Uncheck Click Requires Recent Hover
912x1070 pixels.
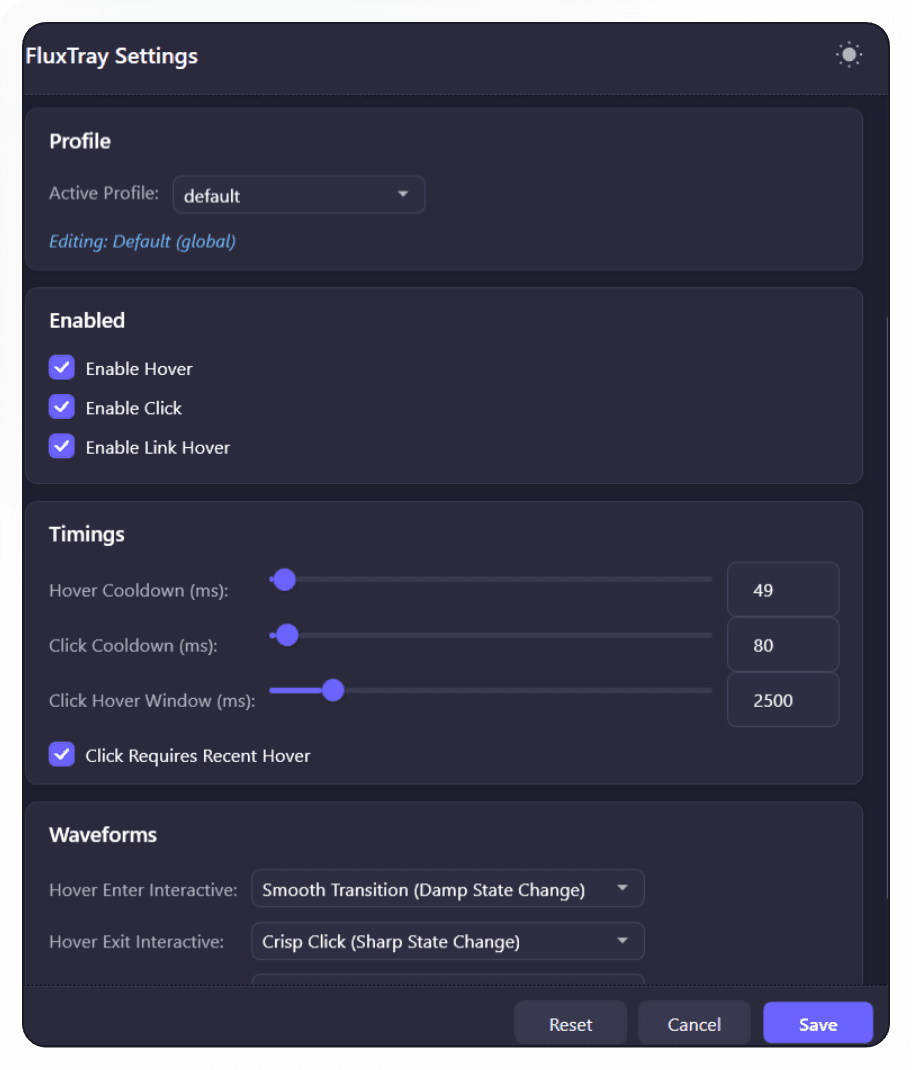[62, 755]
